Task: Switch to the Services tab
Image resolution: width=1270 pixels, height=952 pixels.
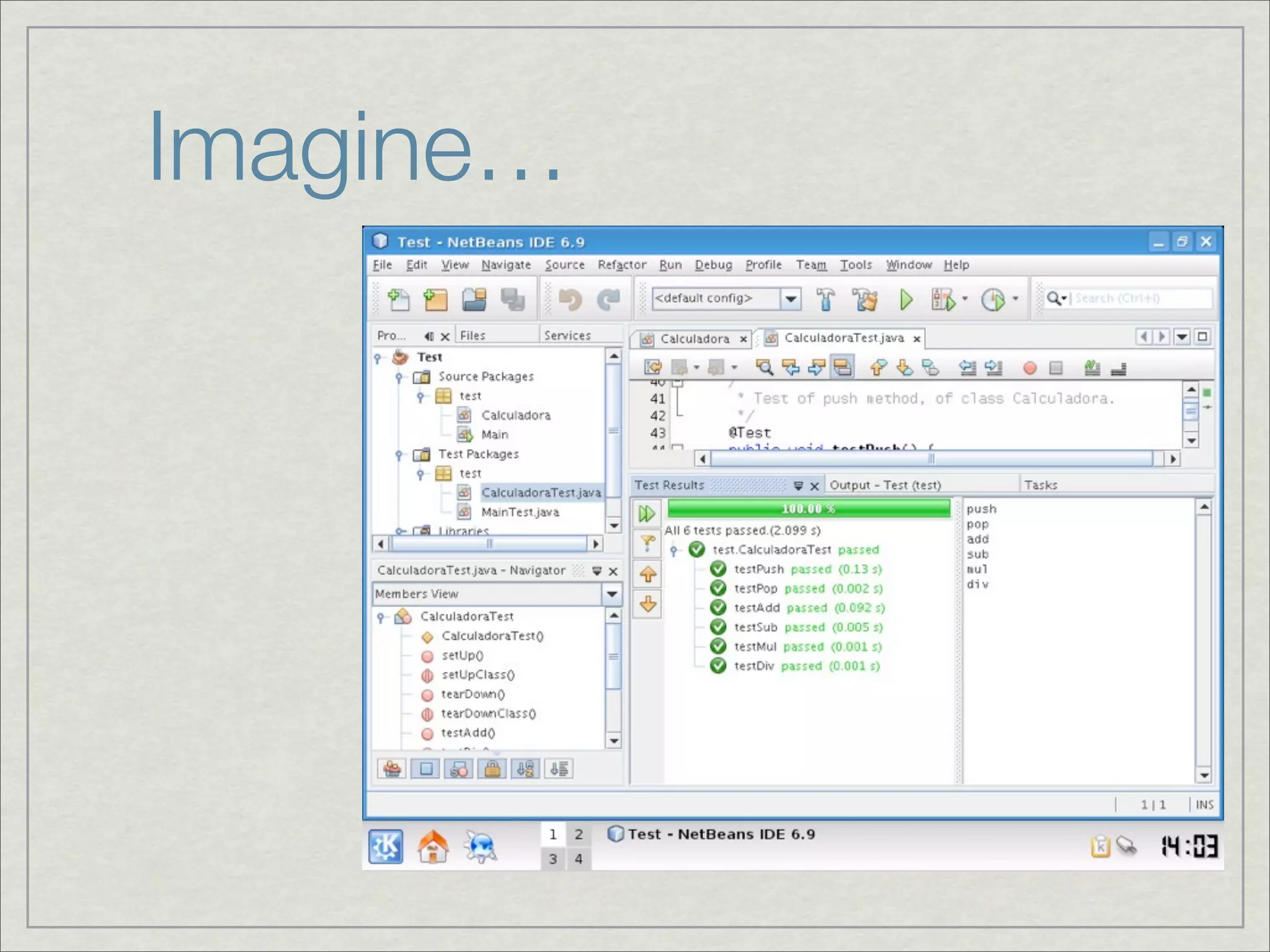Action: click(x=581, y=335)
